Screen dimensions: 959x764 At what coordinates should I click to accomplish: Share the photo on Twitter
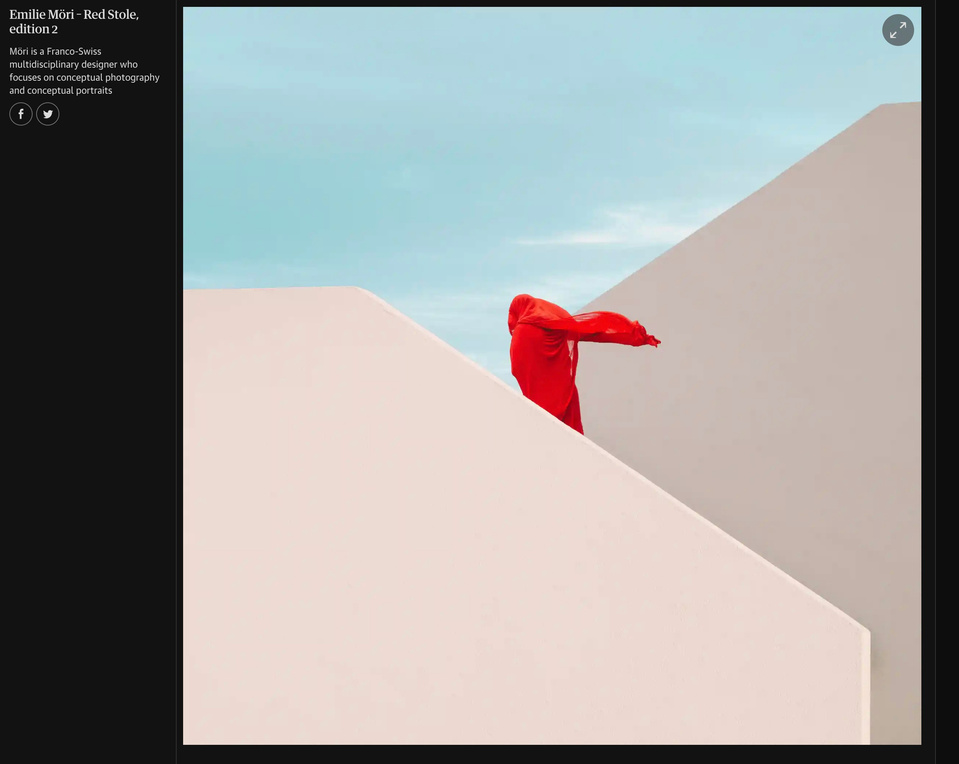point(48,114)
